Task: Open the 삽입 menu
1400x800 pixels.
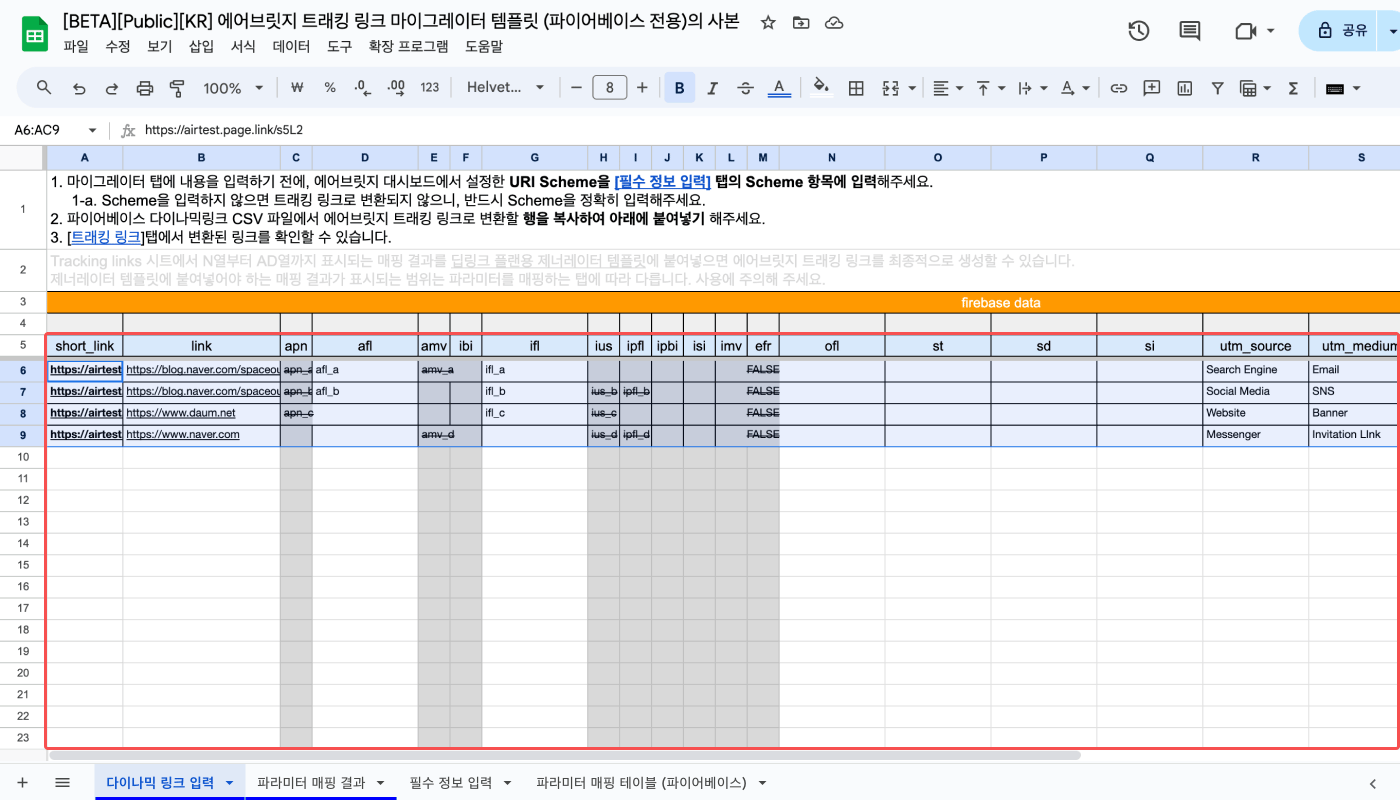Action: coord(201,46)
